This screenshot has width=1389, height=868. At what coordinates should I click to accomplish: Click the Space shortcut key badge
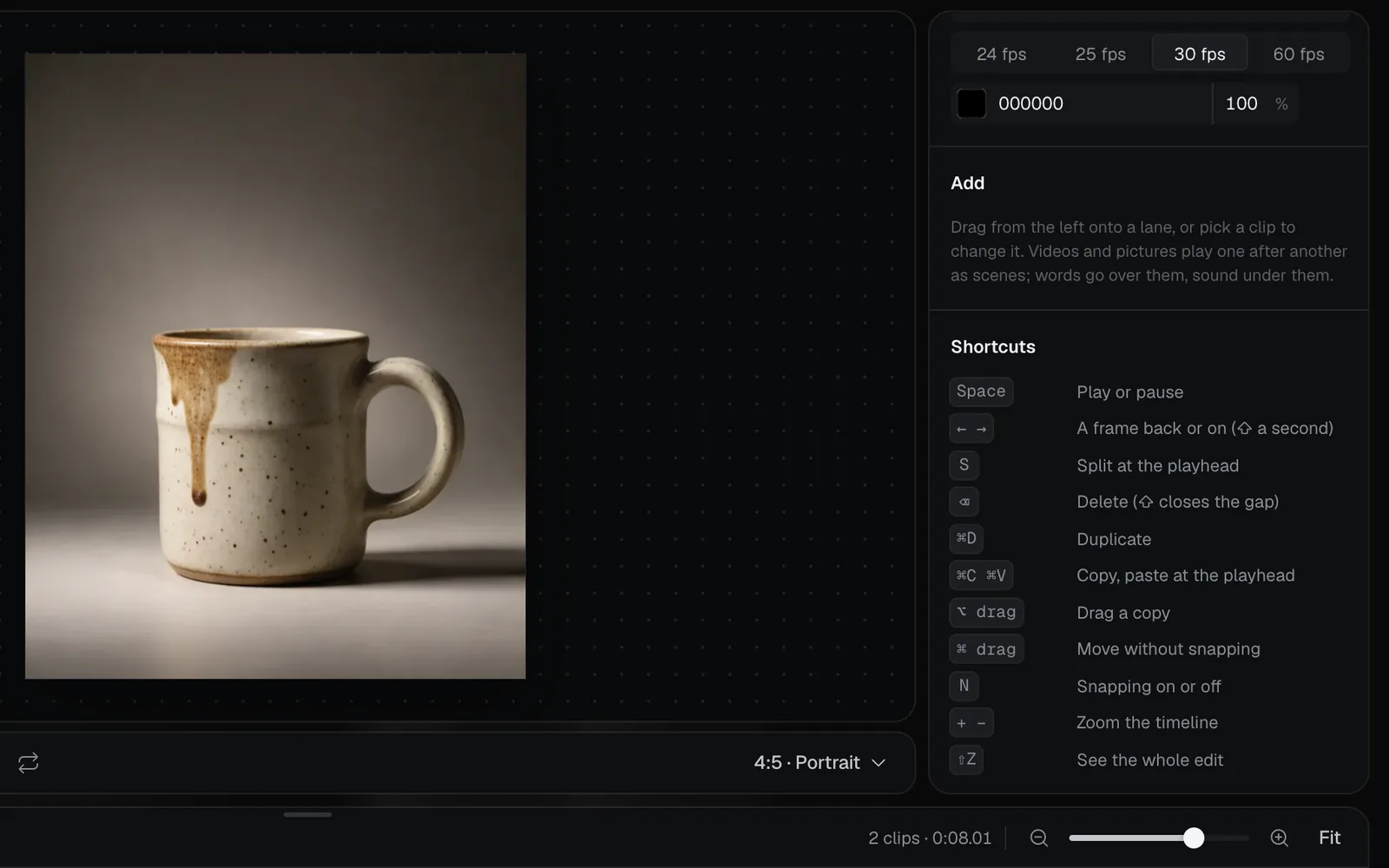[981, 391]
